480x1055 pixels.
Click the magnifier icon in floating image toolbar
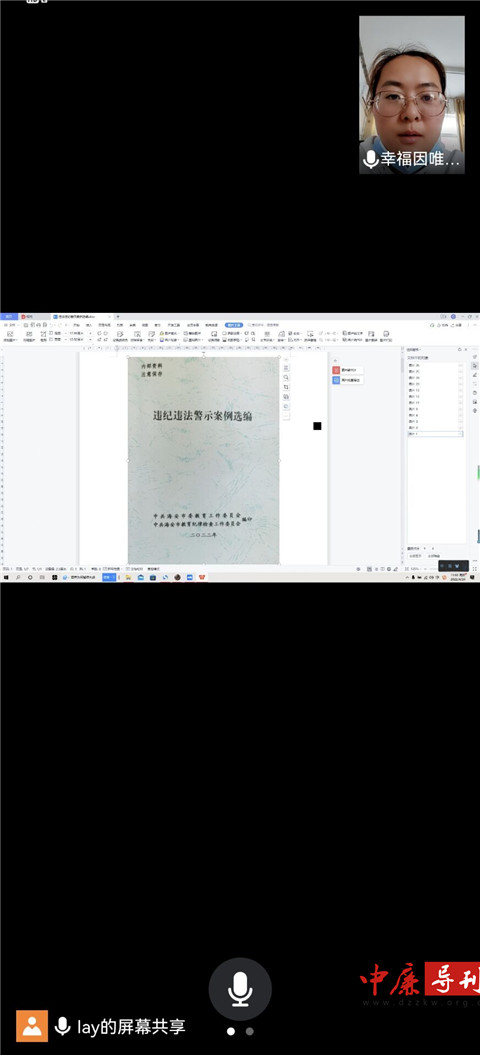coord(286,378)
